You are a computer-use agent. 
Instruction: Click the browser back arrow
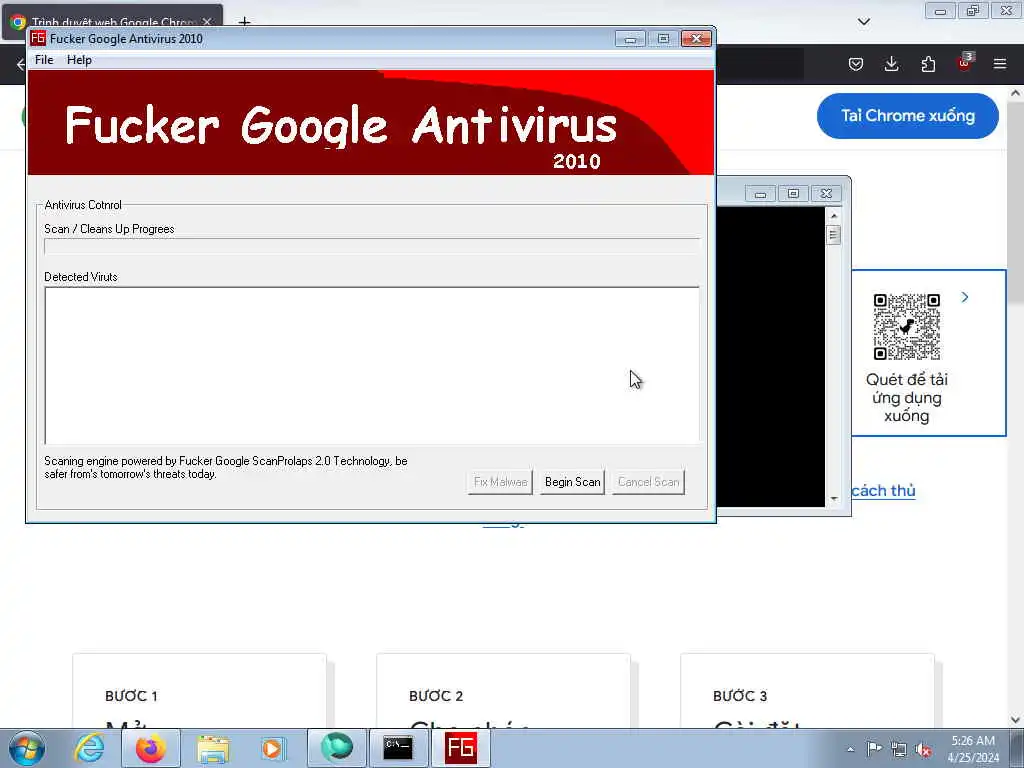pos(21,64)
